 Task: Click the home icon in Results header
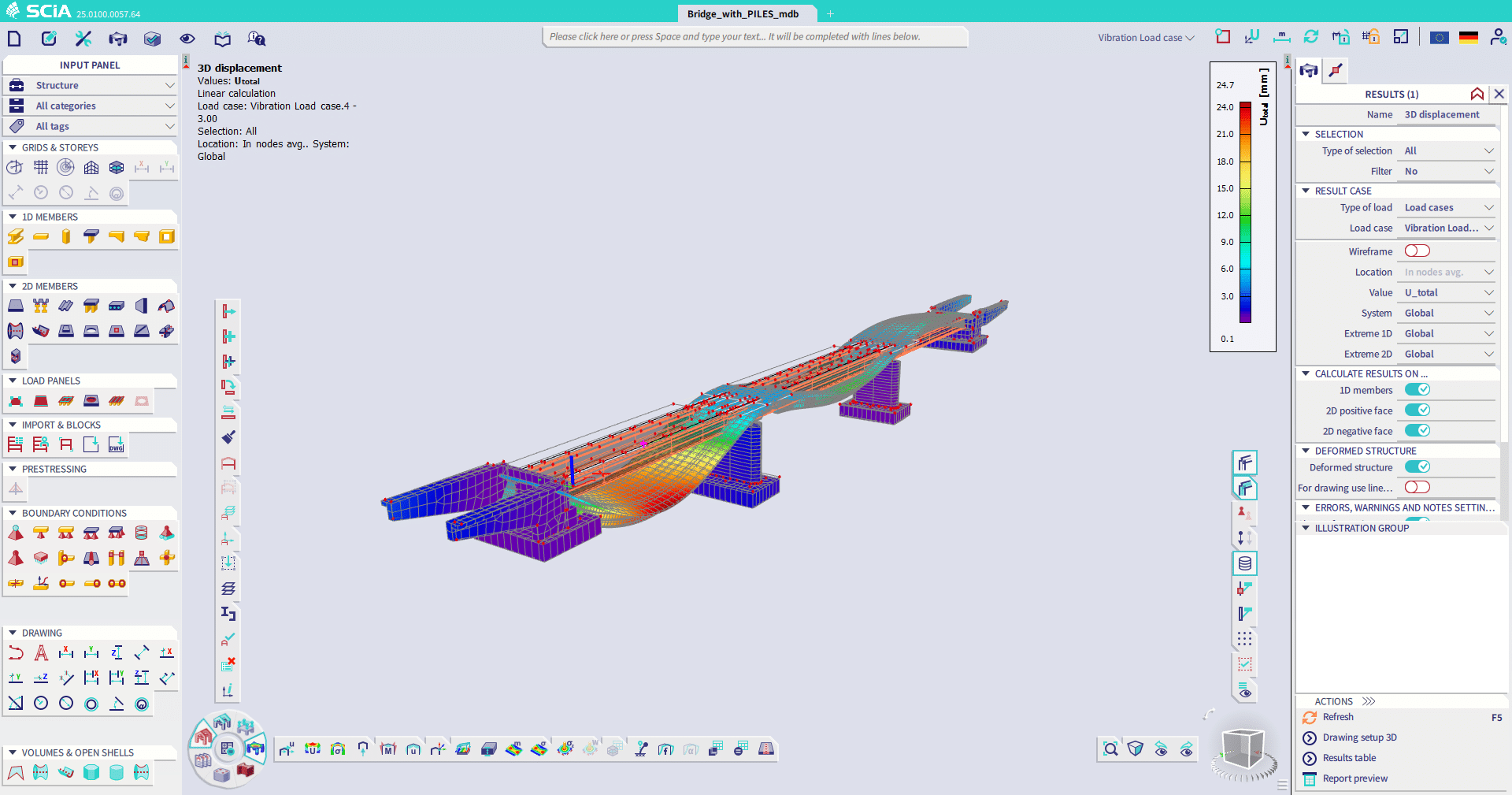(x=1477, y=94)
